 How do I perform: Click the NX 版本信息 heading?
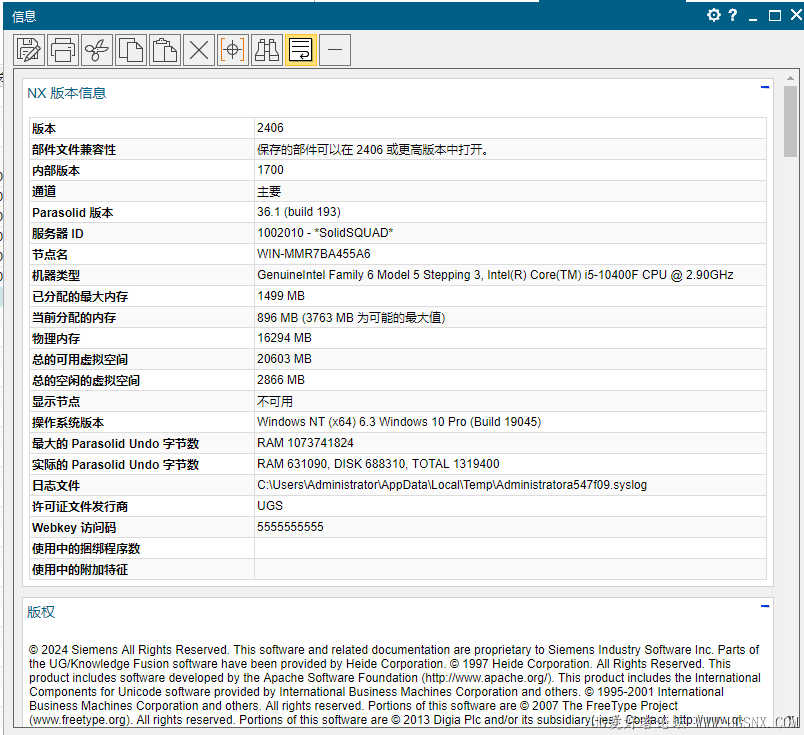[x=67, y=93]
